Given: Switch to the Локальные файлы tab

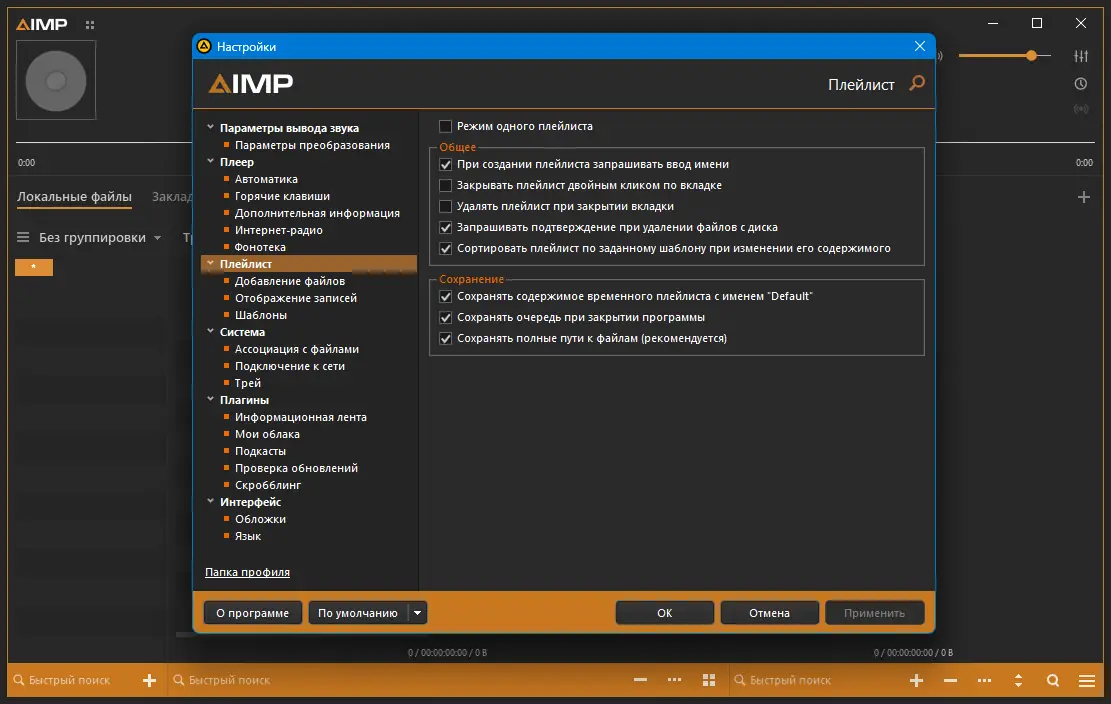Looking at the screenshot, I should [x=74, y=197].
